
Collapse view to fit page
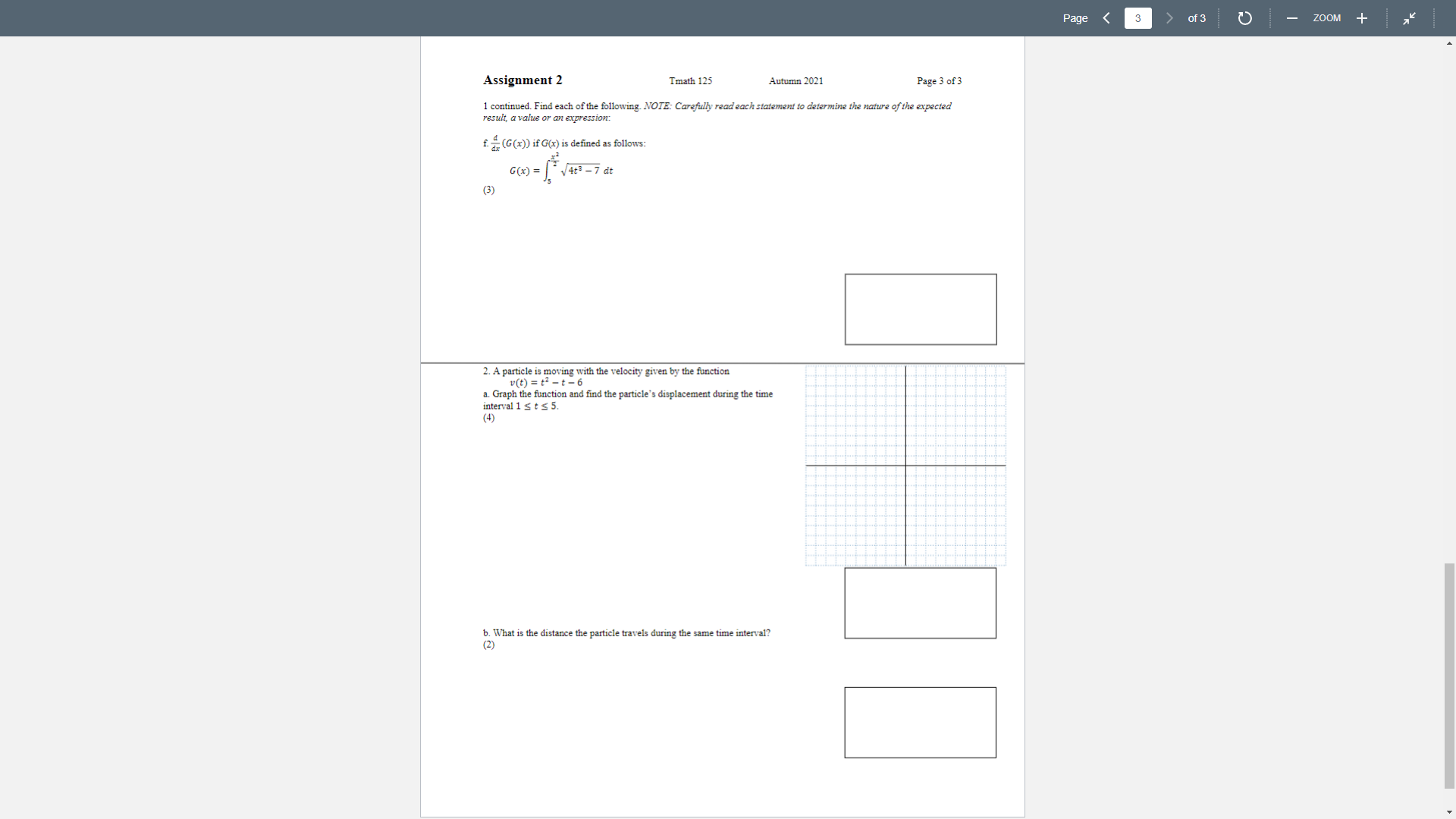coord(1410,17)
